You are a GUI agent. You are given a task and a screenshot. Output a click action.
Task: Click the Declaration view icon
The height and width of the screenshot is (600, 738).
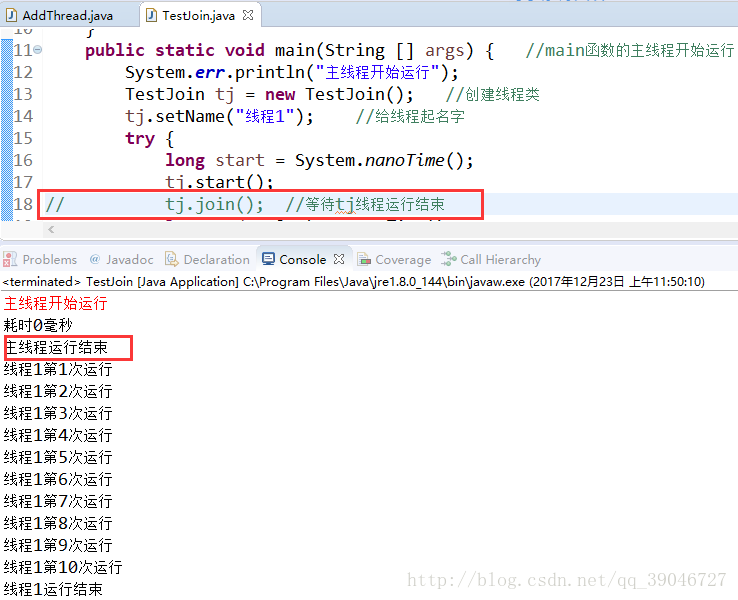coord(172,259)
